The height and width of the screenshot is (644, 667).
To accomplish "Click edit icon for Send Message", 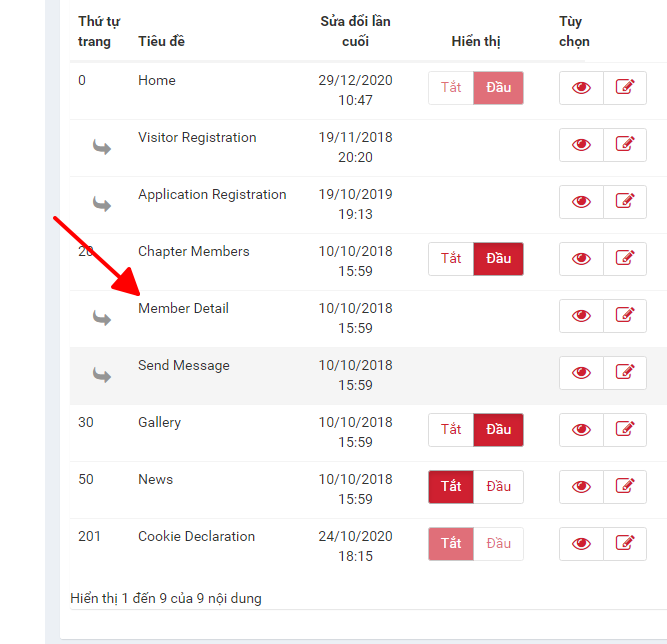I will (625, 373).
